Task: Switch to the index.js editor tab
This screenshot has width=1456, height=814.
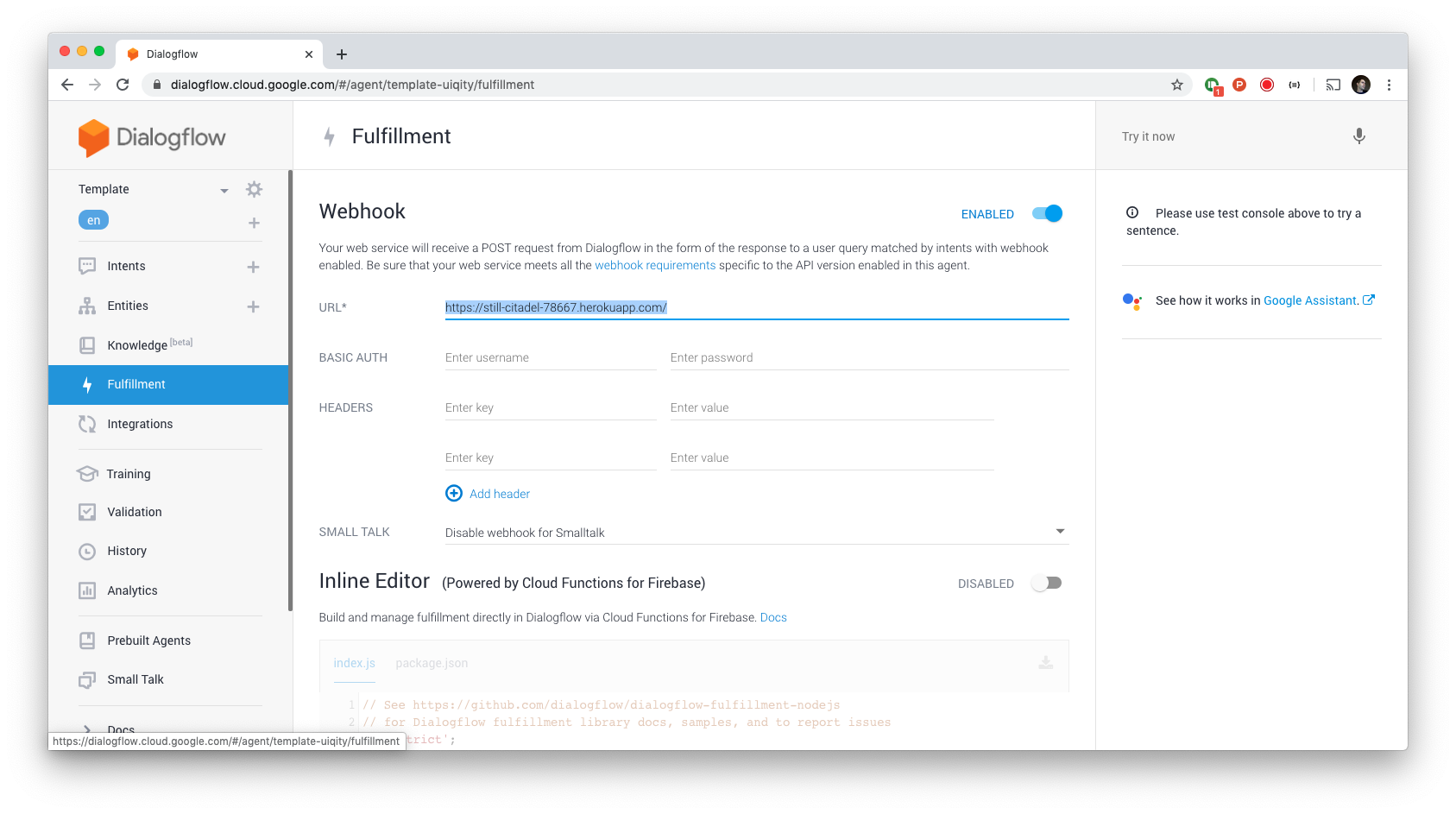Action: click(354, 663)
